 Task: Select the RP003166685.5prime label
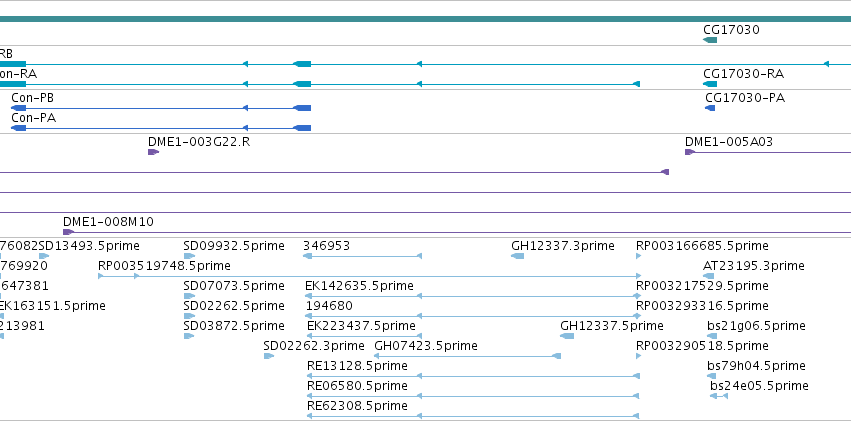702,246
